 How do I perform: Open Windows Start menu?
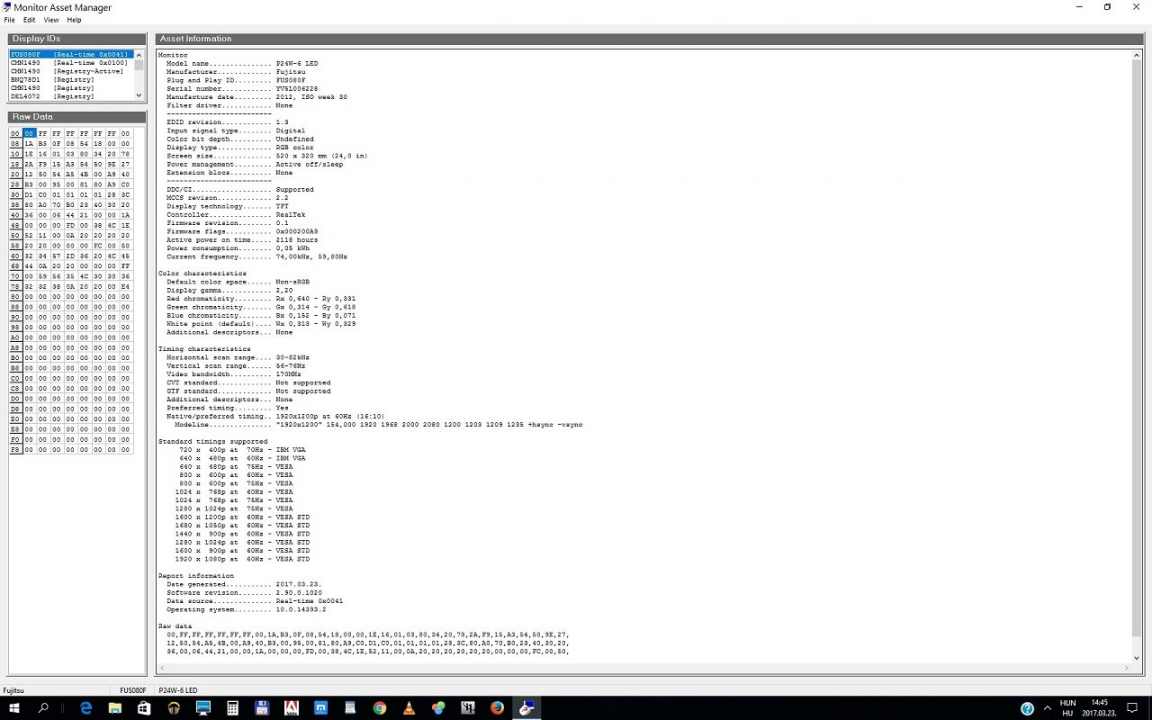click(x=15, y=708)
